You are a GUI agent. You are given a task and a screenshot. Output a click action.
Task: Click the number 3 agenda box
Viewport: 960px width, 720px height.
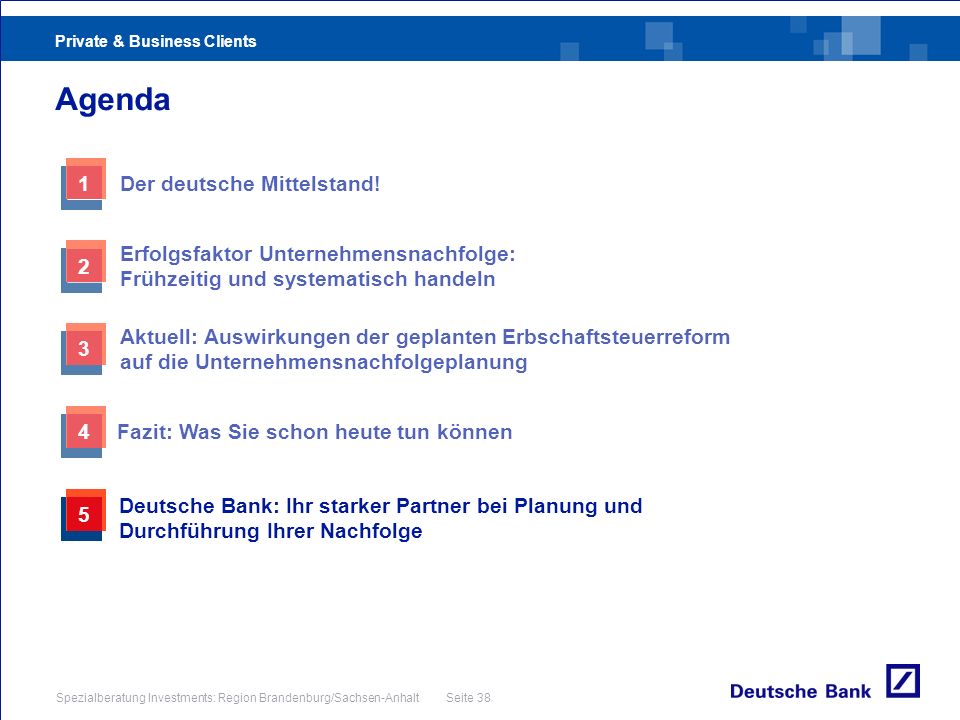84,349
